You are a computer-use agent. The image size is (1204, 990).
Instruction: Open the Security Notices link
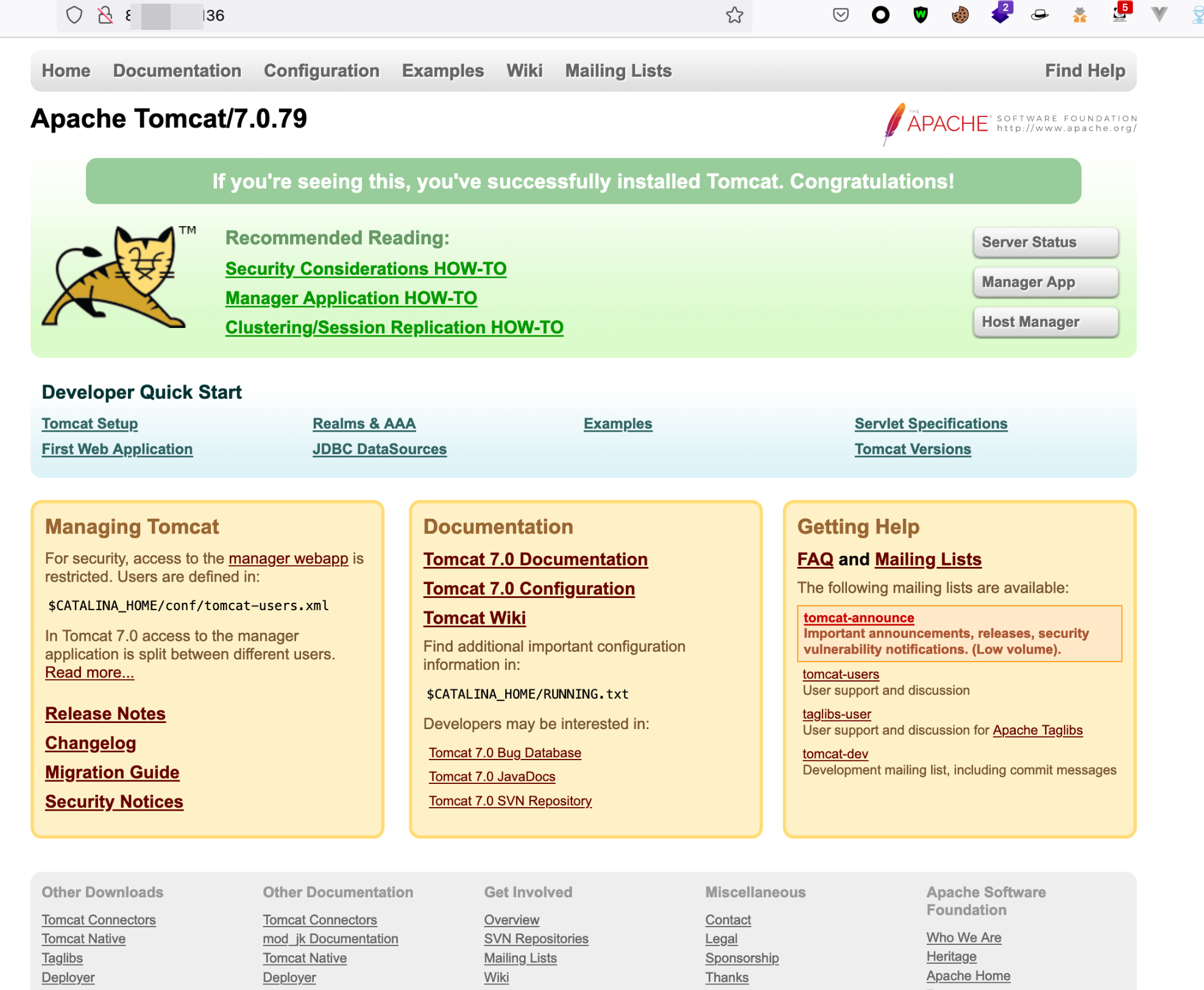tap(114, 802)
